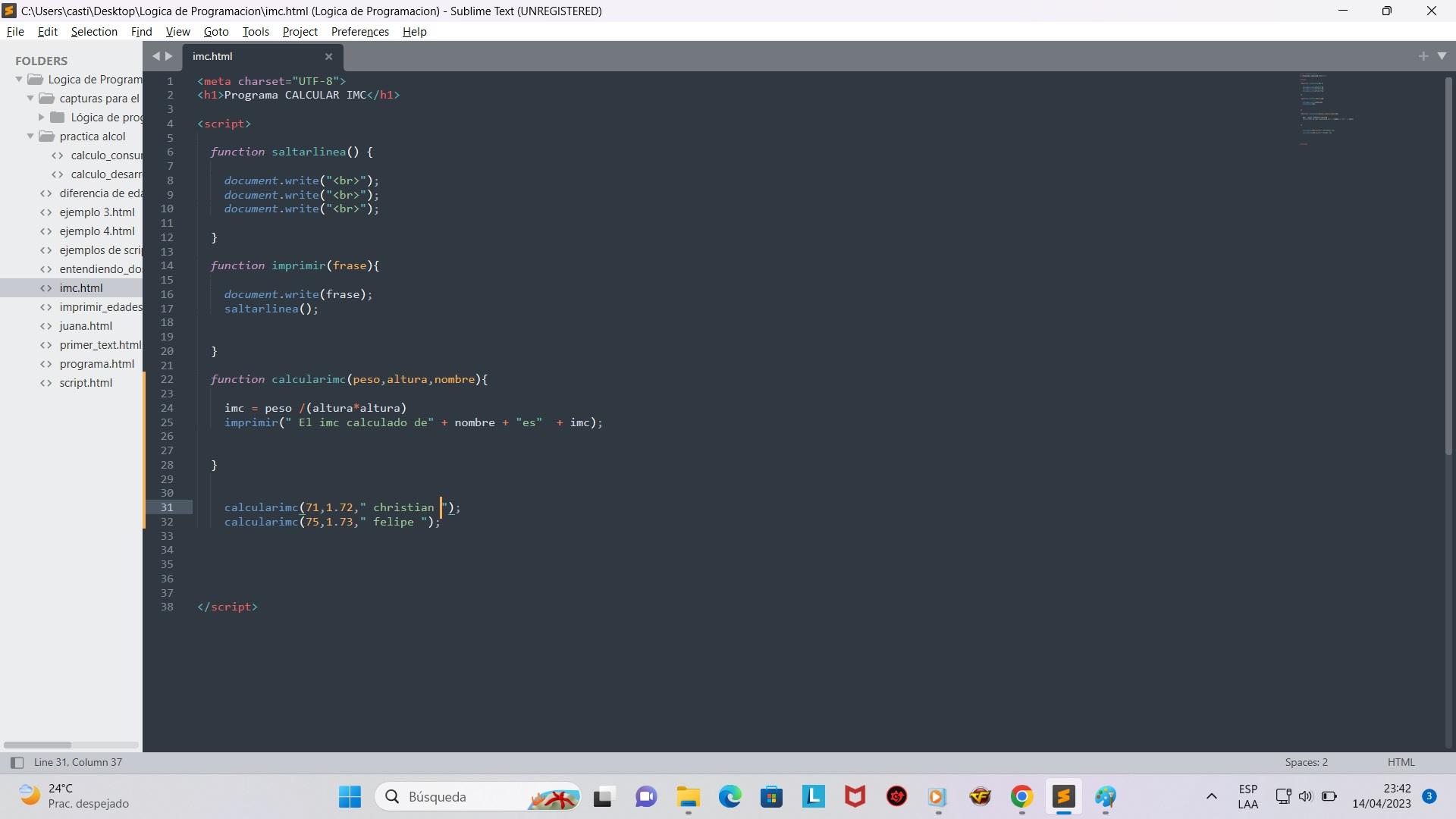Collapse the practica alcol folder

[x=30, y=136]
